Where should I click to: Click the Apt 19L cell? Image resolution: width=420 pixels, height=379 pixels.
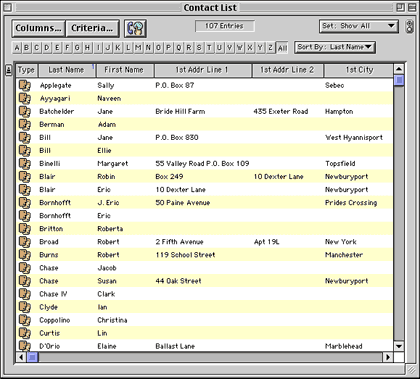pos(267,242)
